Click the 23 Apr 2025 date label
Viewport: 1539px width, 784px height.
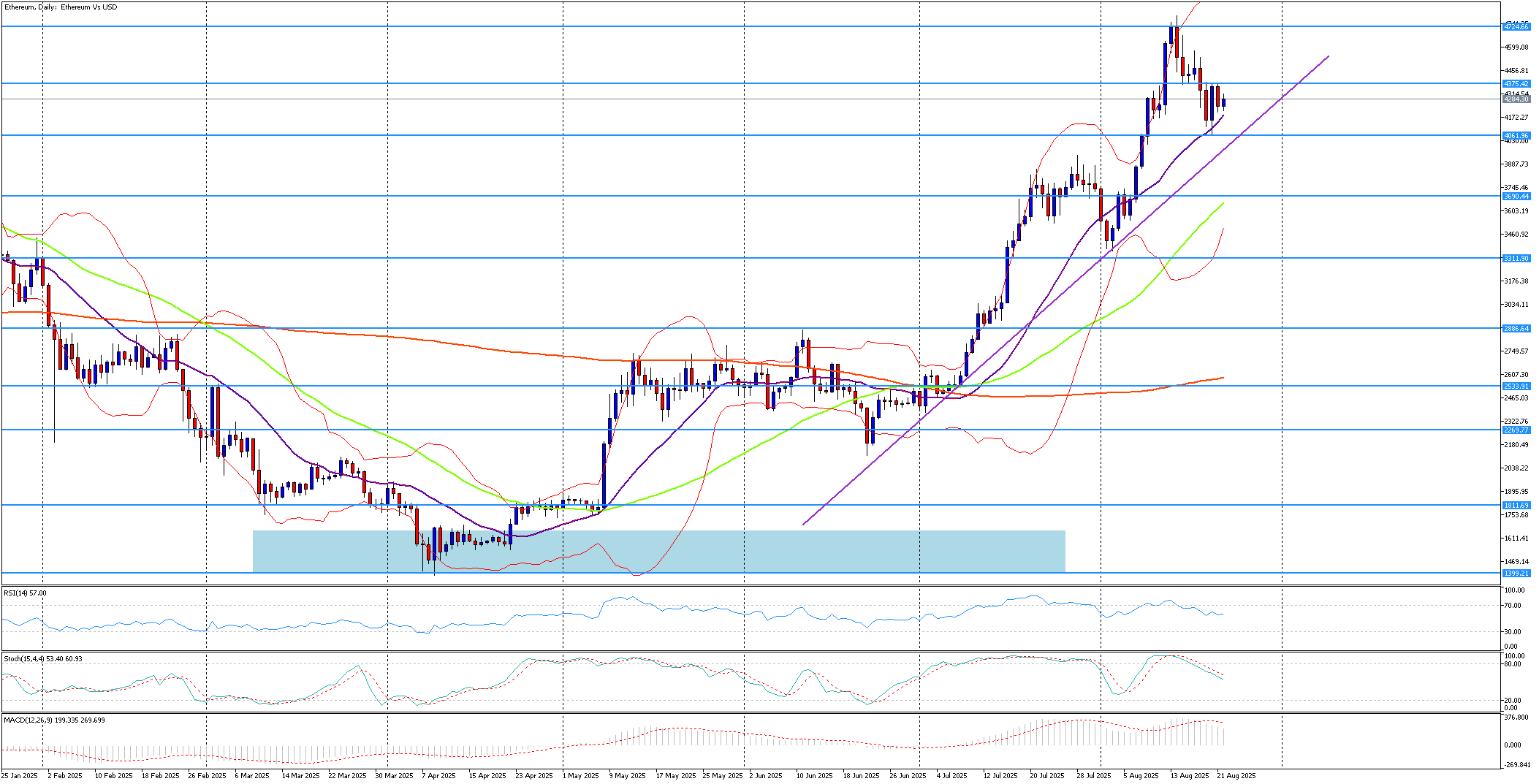[x=534, y=776]
